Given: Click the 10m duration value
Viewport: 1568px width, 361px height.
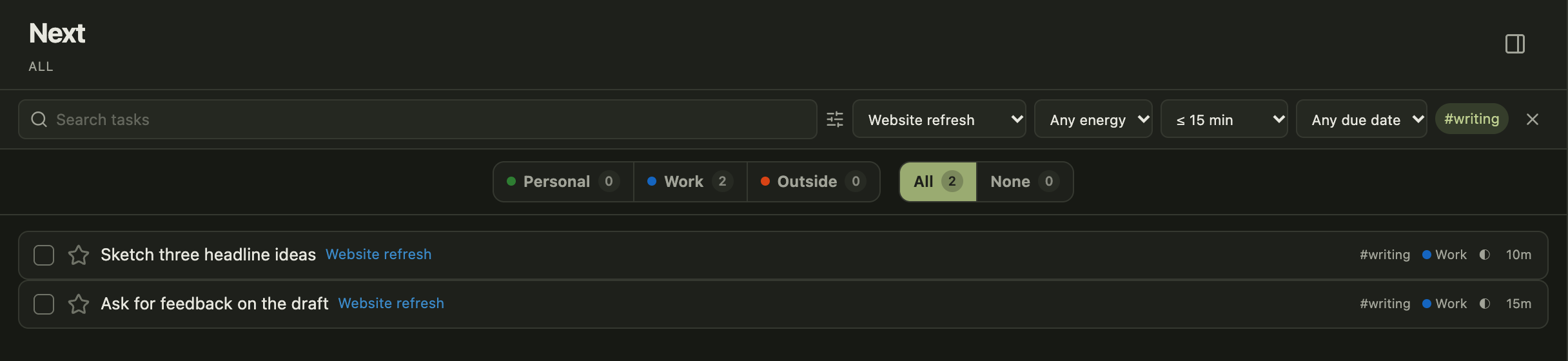Looking at the screenshot, I should click(x=1518, y=255).
